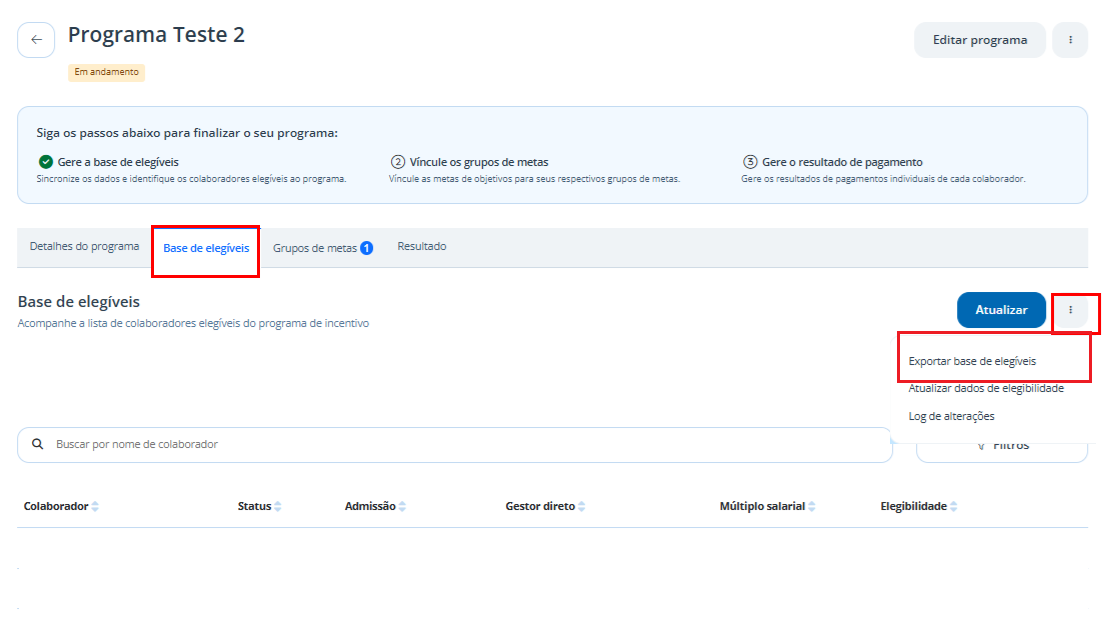Sort by Gestor direto column arrows
Viewport: 1115px width, 642px height.
[582, 506]
